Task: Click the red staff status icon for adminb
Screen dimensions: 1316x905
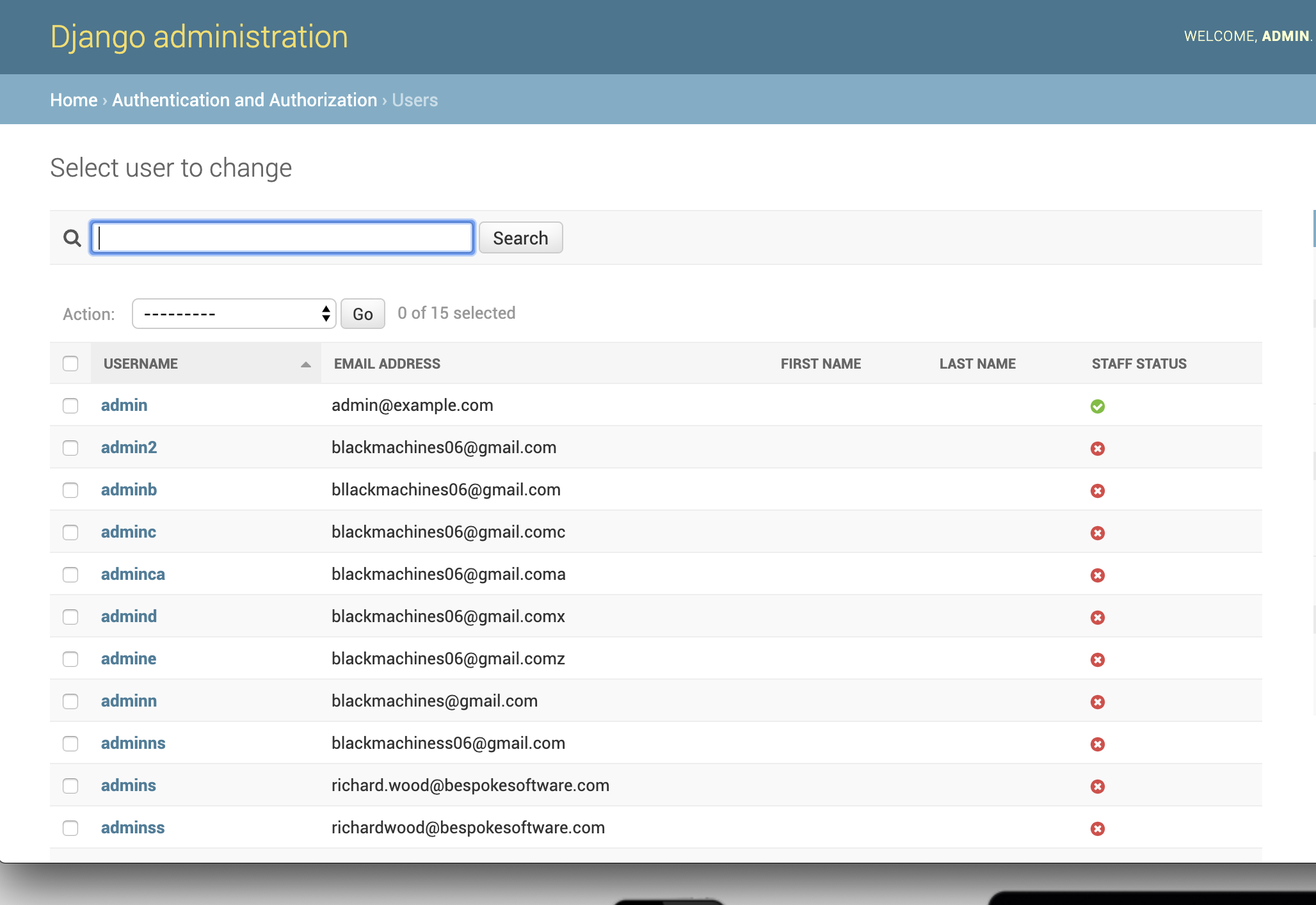Action: (x=1098, y=490)
